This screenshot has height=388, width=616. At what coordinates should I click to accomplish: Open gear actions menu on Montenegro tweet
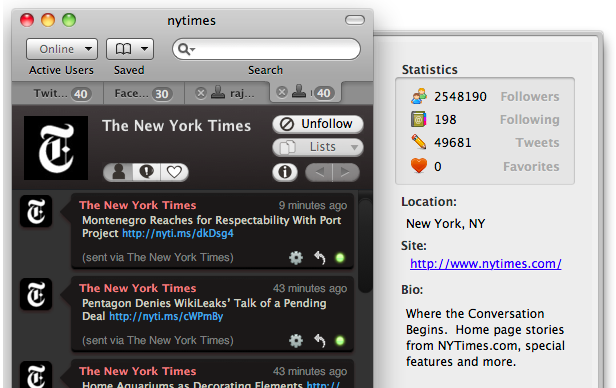296,258
